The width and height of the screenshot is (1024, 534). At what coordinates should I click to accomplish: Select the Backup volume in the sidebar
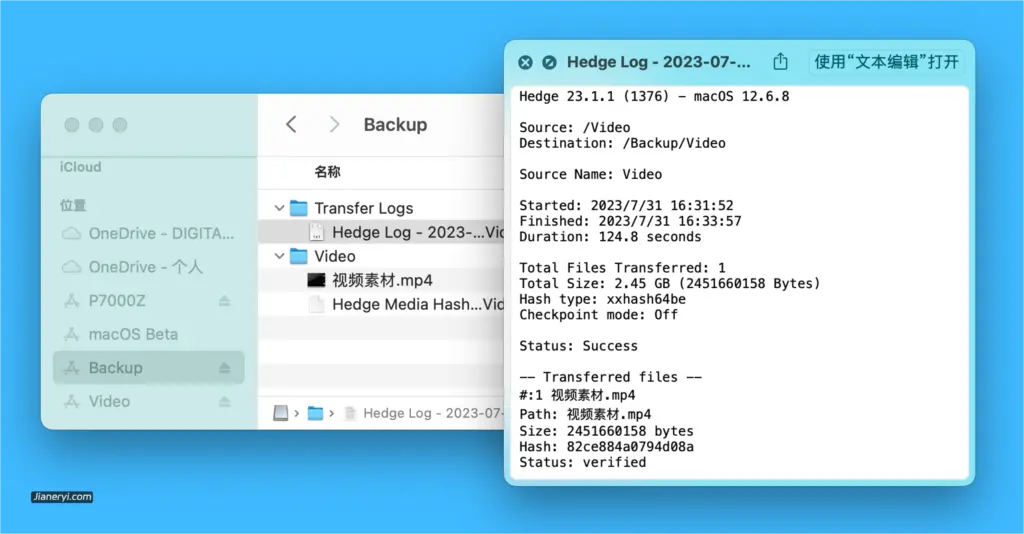tap(148, 368)
